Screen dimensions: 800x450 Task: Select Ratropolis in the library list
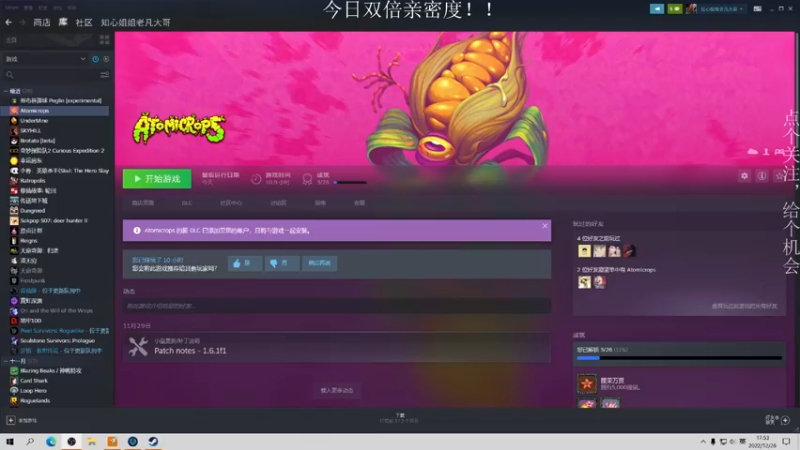(33, 181)
